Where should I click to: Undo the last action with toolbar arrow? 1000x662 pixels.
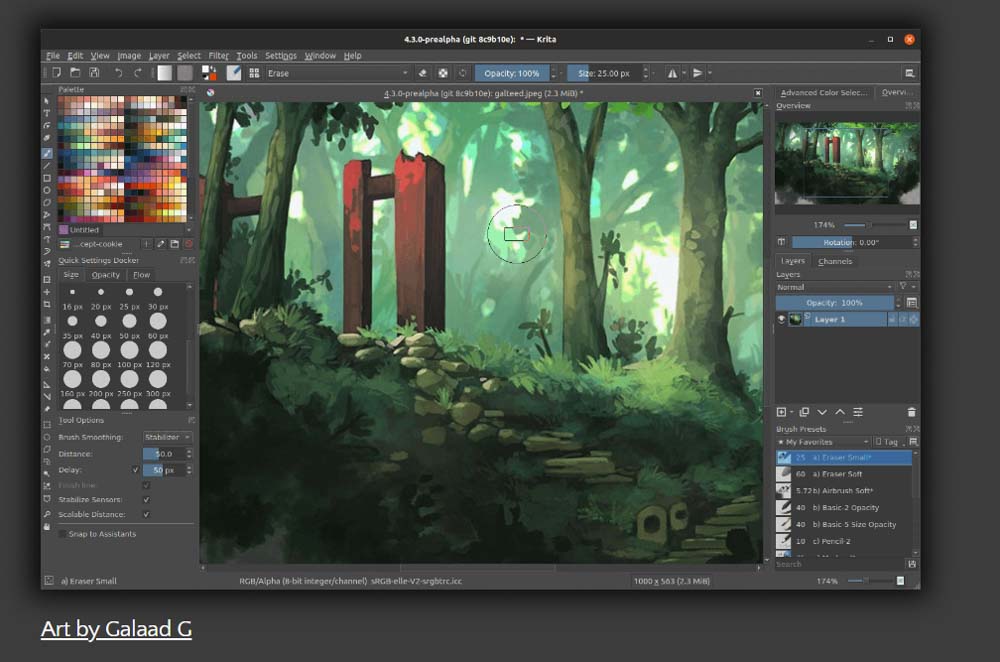coord(119,73)
